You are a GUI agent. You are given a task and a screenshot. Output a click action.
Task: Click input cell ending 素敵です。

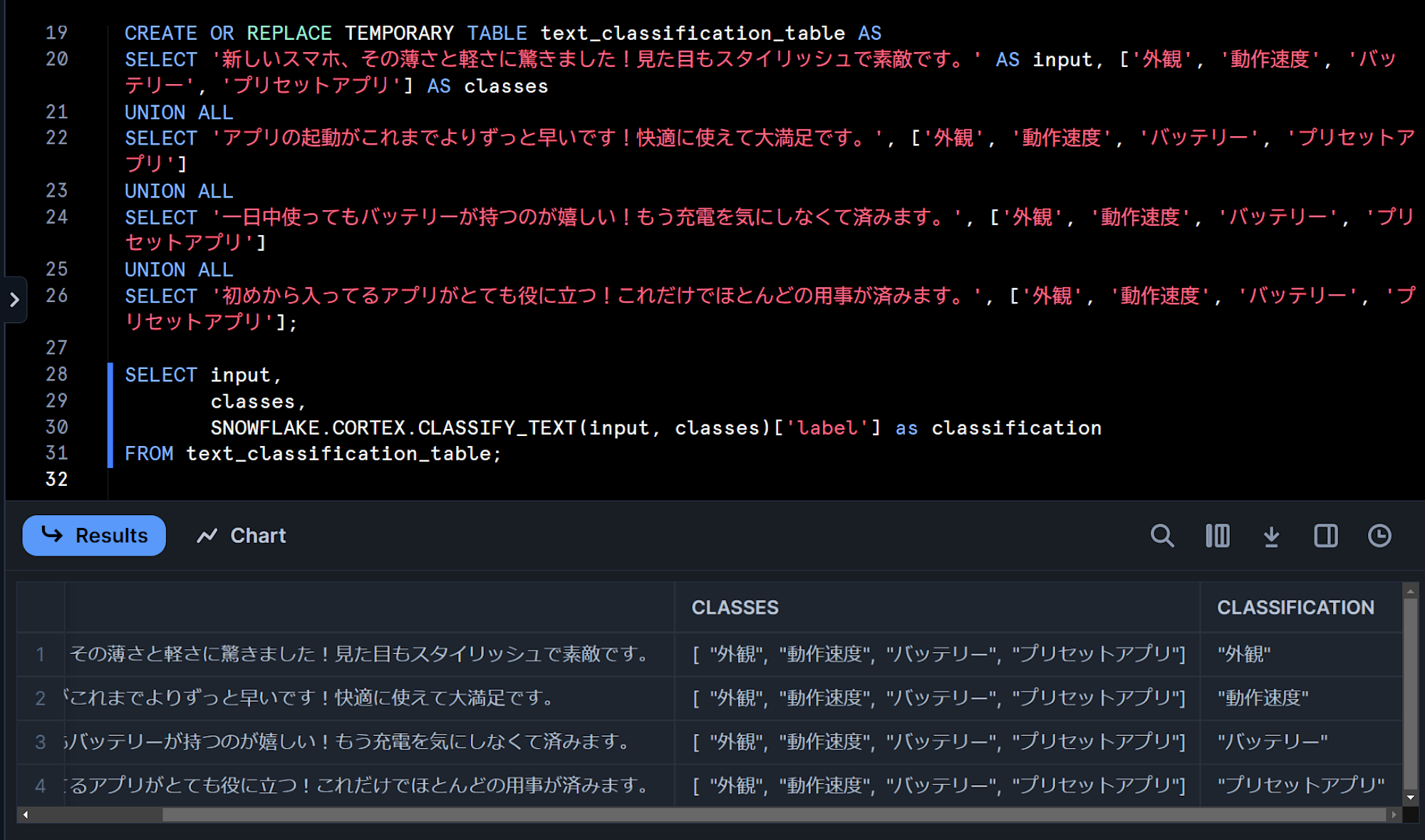coord(369,654)
